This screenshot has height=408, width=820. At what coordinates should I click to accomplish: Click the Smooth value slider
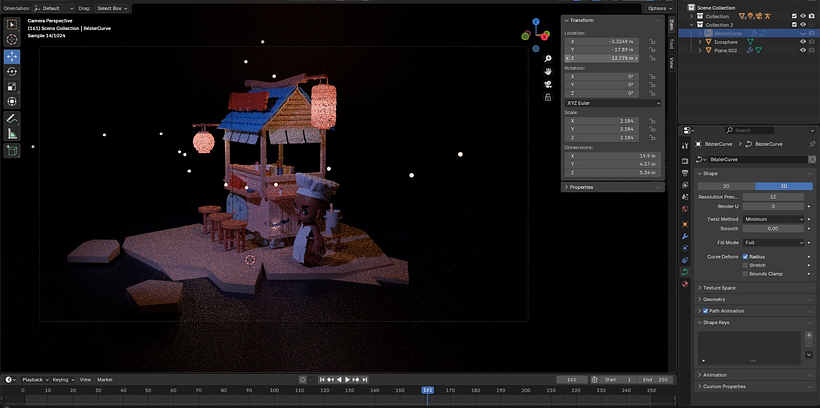click(773, 228)
